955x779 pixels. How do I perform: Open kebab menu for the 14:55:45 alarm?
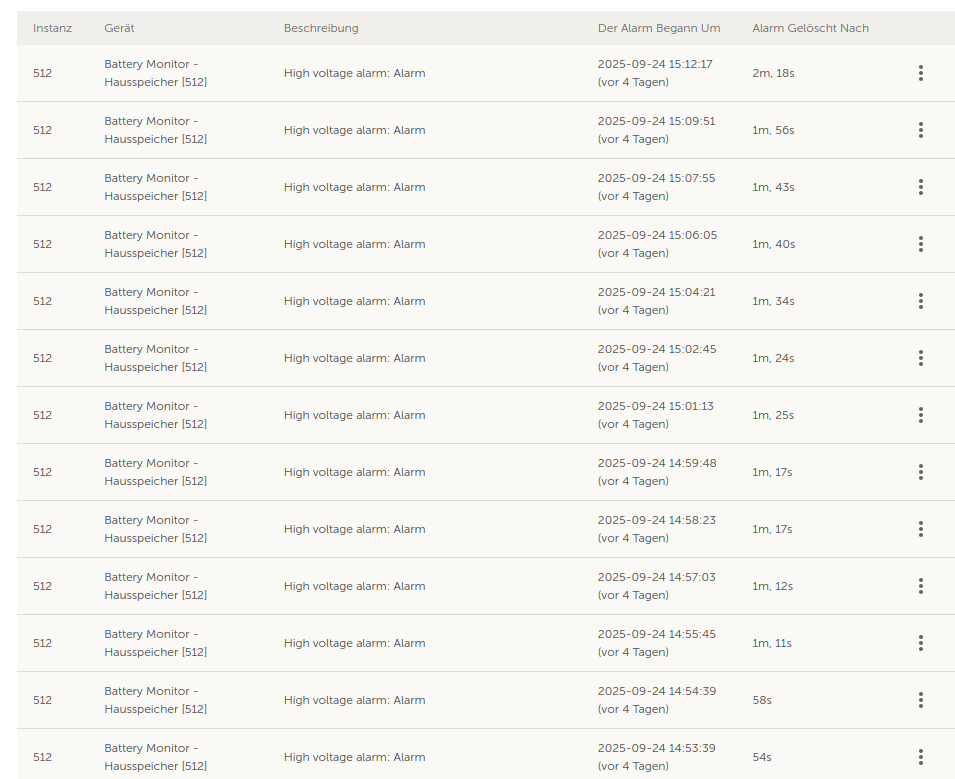(x=920, y=643)
